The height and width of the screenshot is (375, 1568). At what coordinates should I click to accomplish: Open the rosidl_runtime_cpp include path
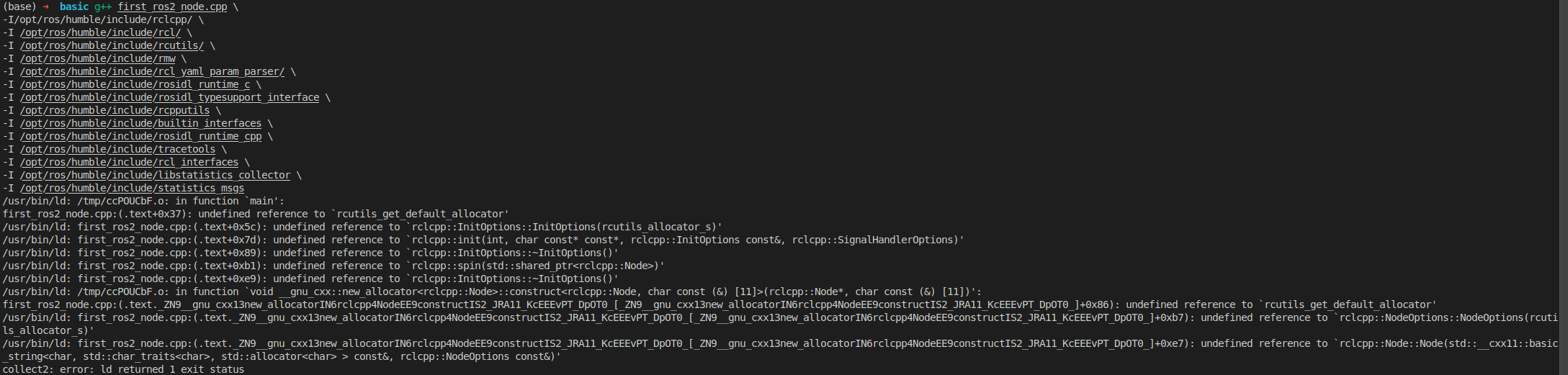[141, 136]
